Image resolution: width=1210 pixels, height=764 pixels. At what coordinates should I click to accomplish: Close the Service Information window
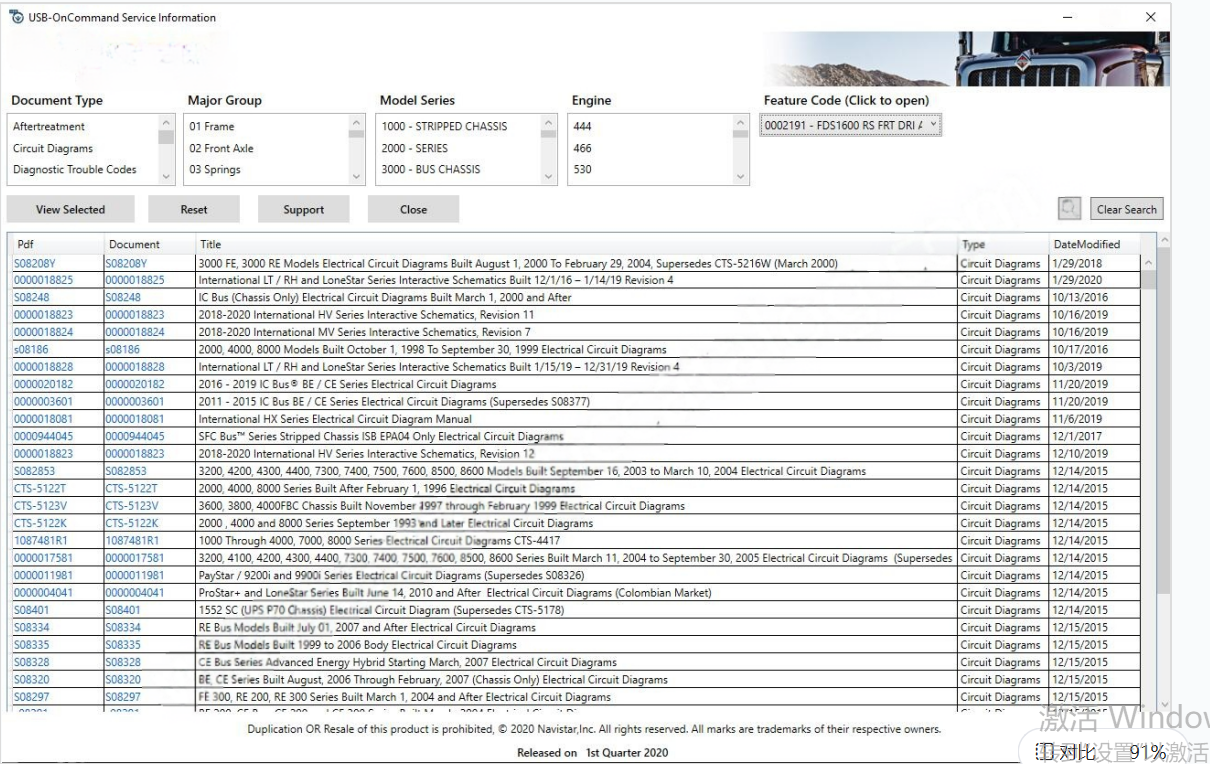pos(1151,17)
